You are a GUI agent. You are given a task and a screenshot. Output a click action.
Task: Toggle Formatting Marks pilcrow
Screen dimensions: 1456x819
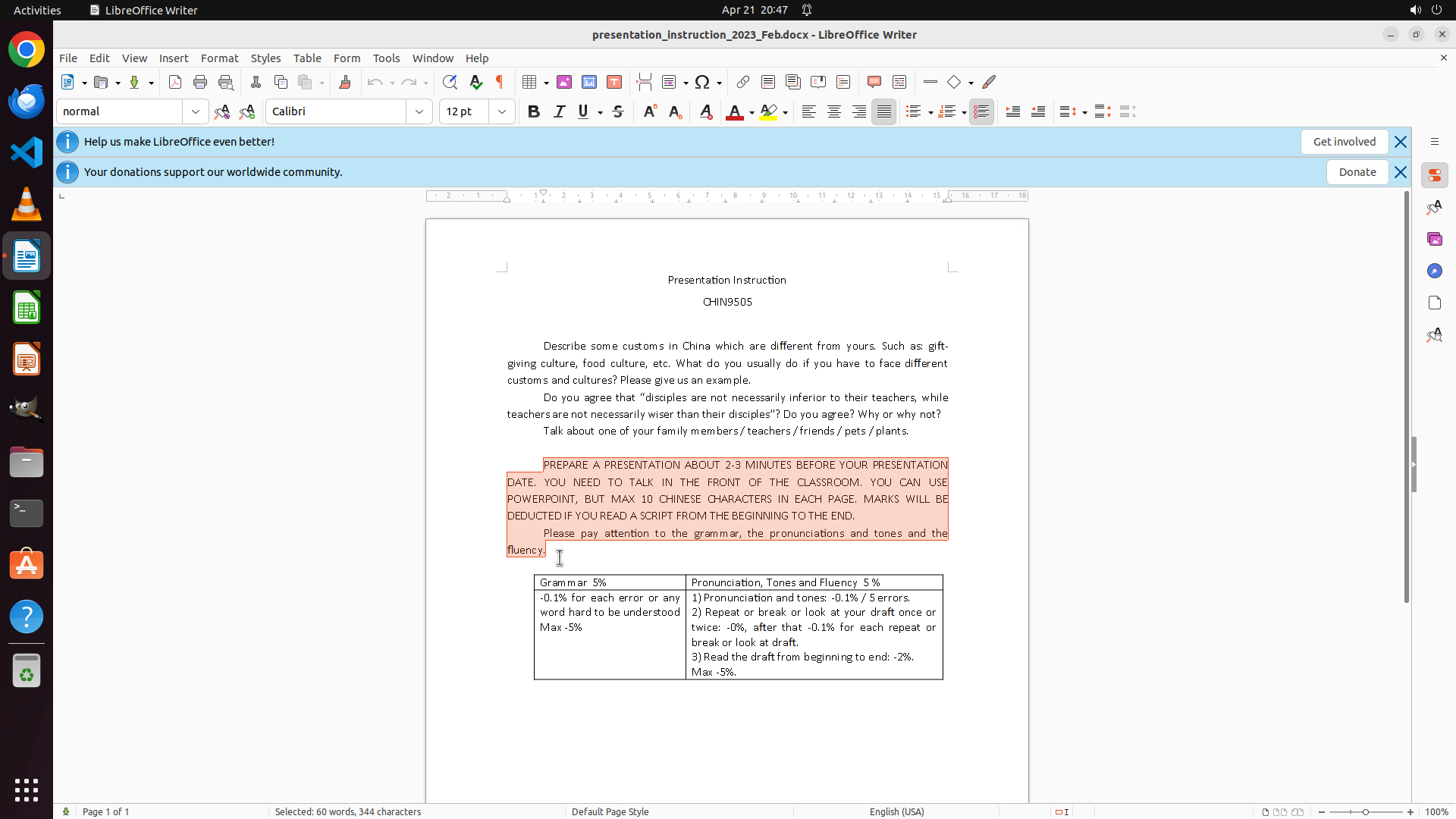pyautogui.click(x=500, y=82)
